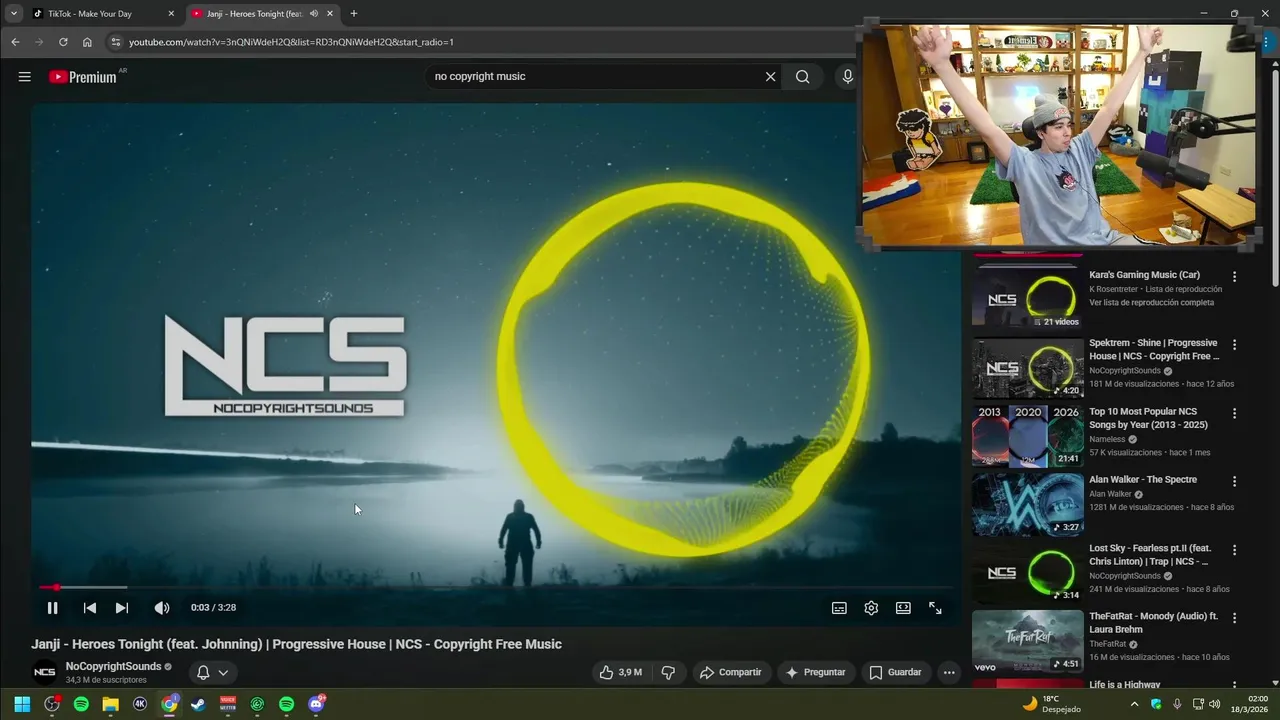Viewport: 1280px width, 720px height.
Task: Open Steam from the taskbar
Action: 198,704
